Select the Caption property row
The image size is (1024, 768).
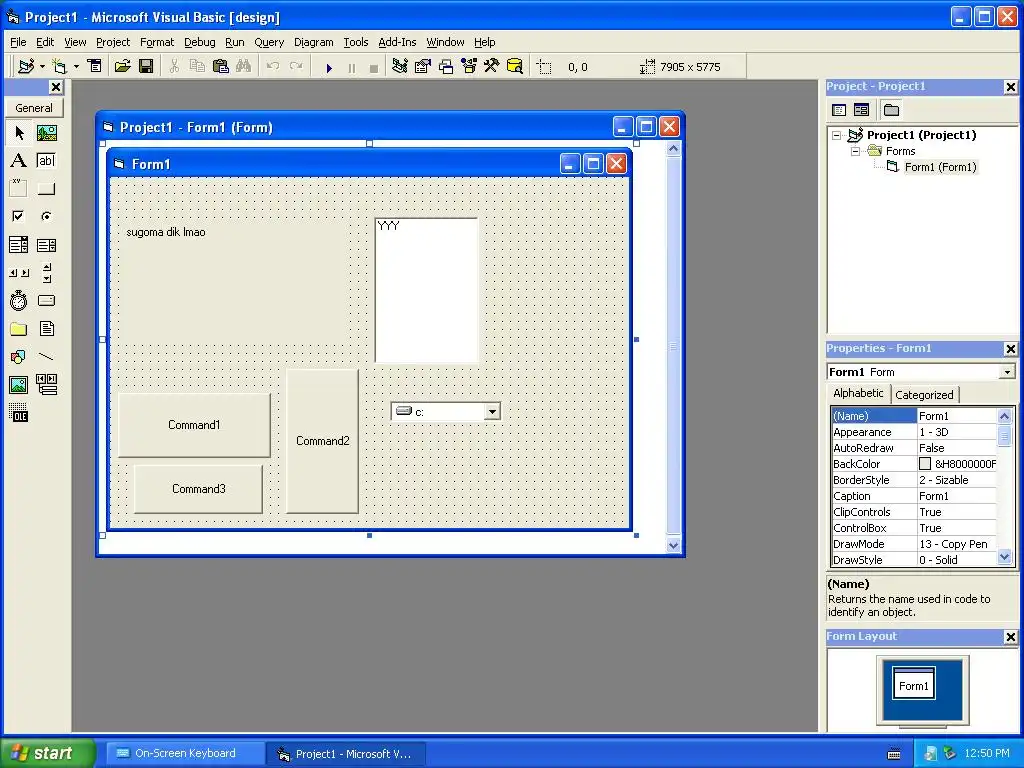pos(914,496)
